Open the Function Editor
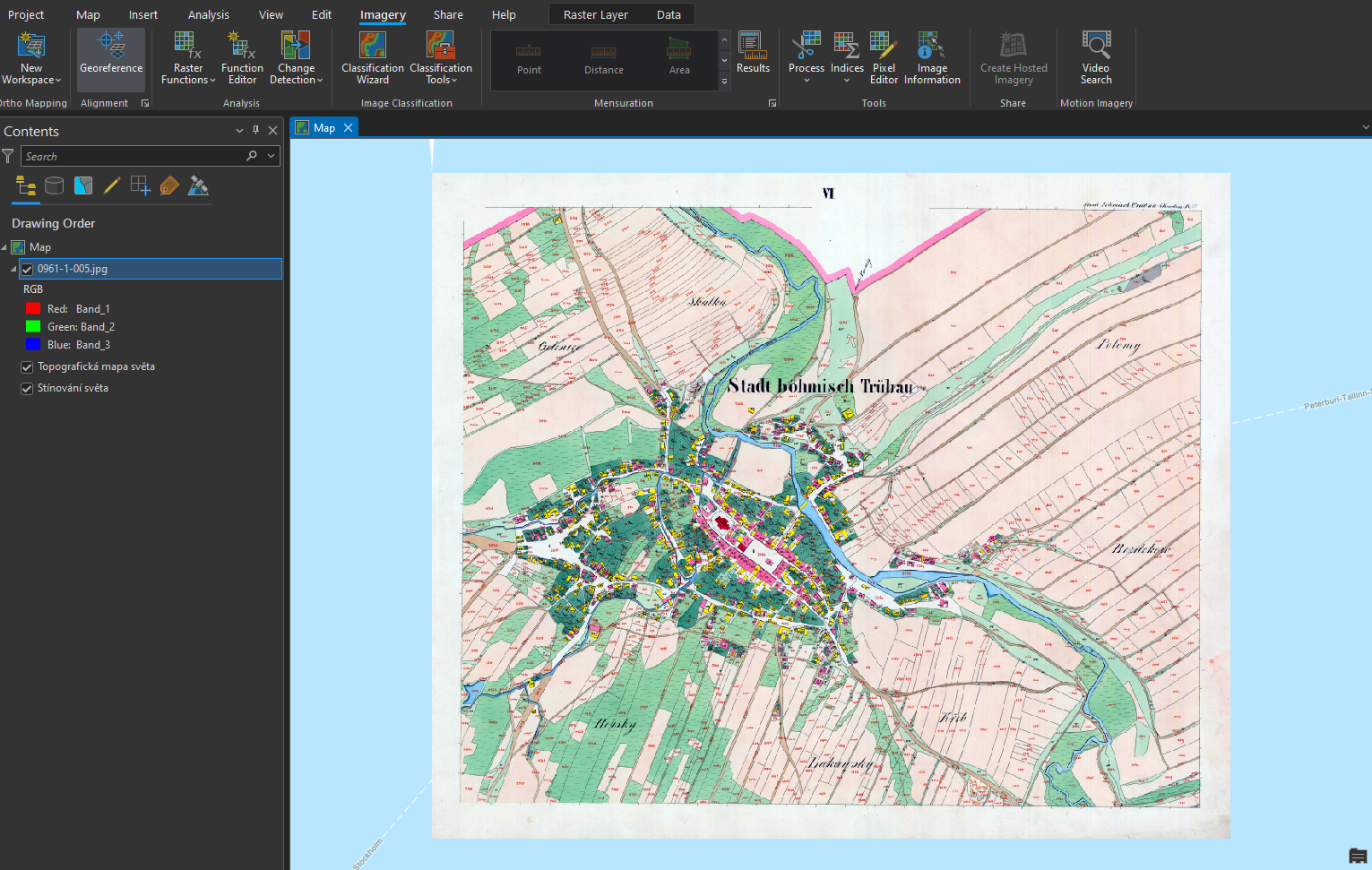The height and width of the screenshot is (870, 1372). click(x=242, y=57)
